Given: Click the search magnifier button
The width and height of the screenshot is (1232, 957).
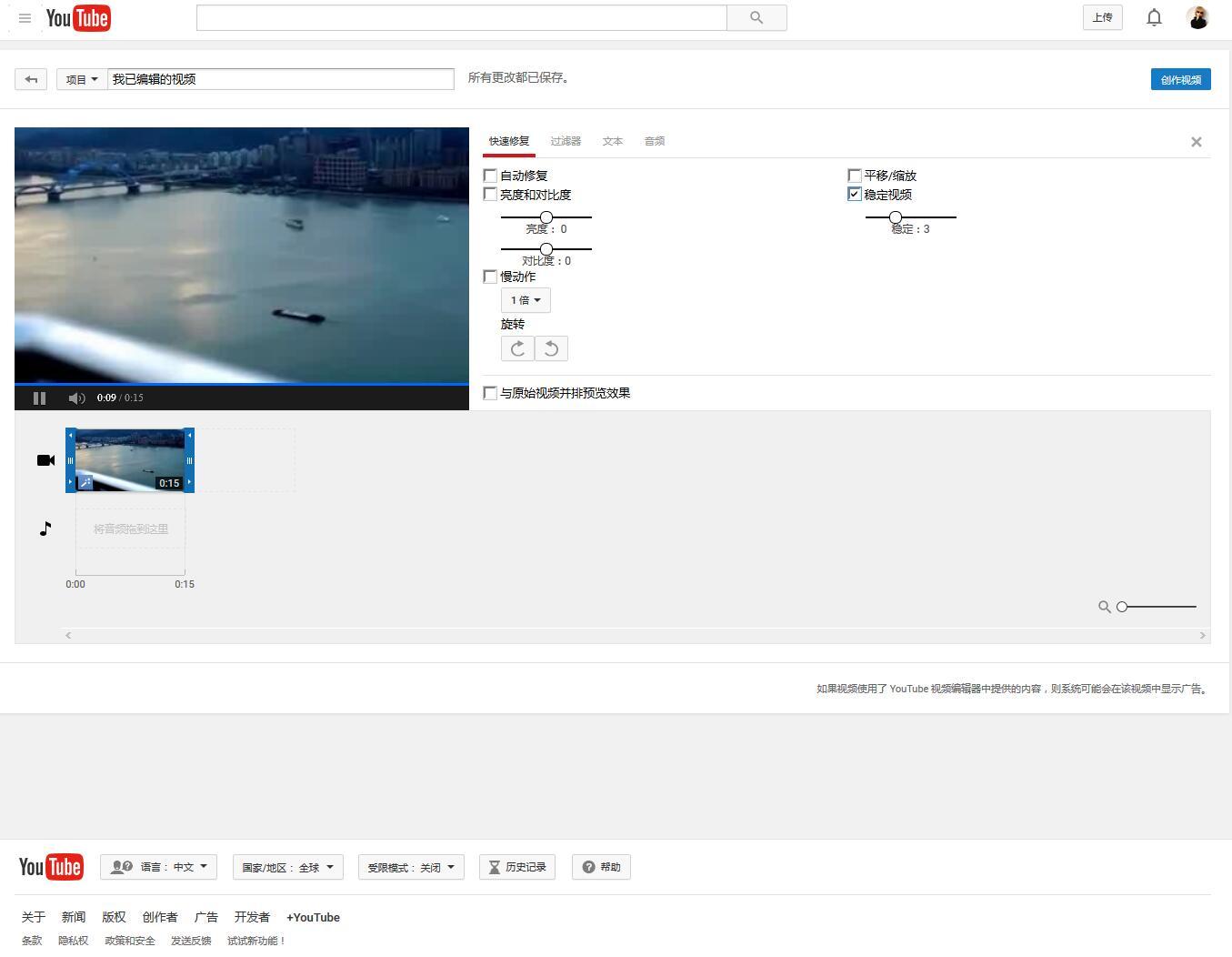Looking at the screenshot, I should (756, 17).
